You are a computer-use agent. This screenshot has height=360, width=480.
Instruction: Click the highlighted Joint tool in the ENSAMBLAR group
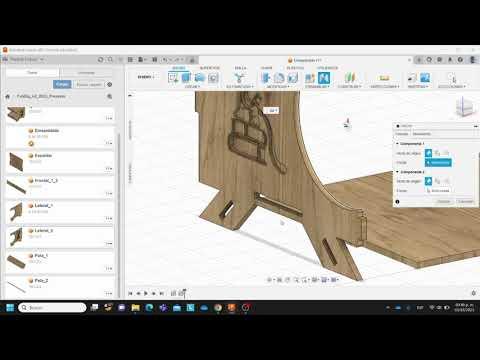(x=324, y=78)
